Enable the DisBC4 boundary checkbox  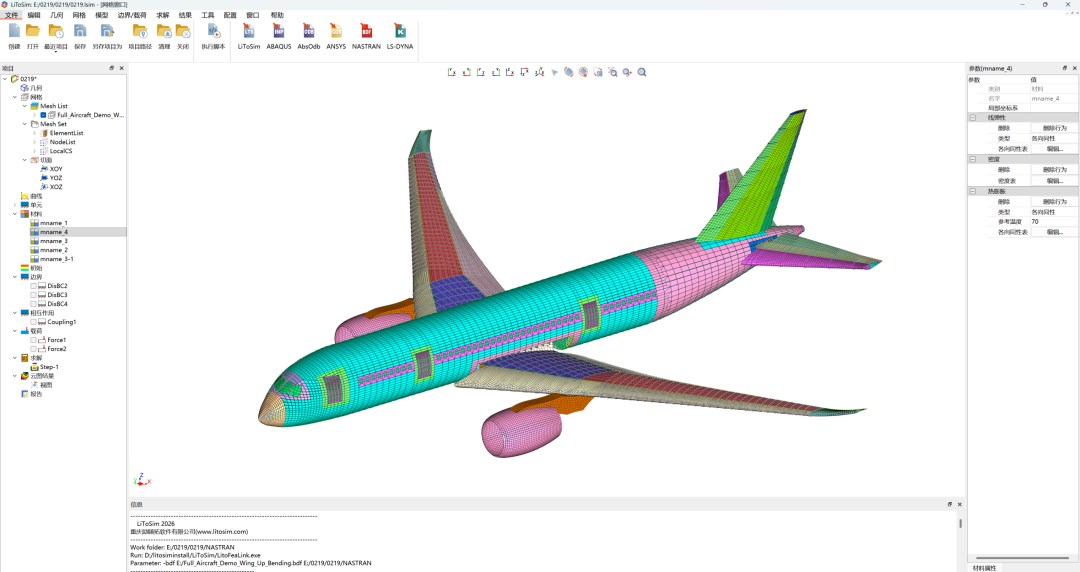tap(33, 304)
